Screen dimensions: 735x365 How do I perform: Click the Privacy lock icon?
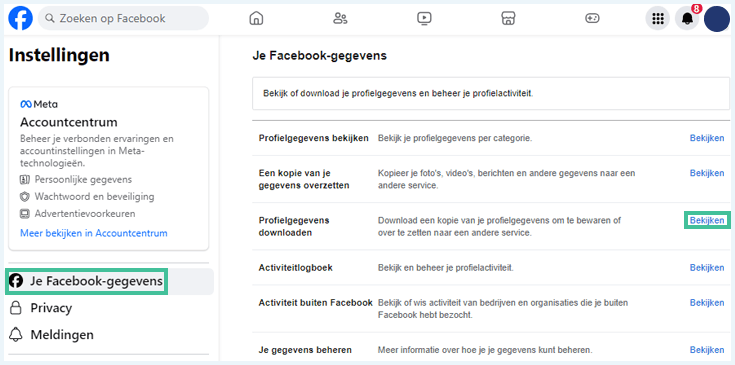[x=16, y=308]
